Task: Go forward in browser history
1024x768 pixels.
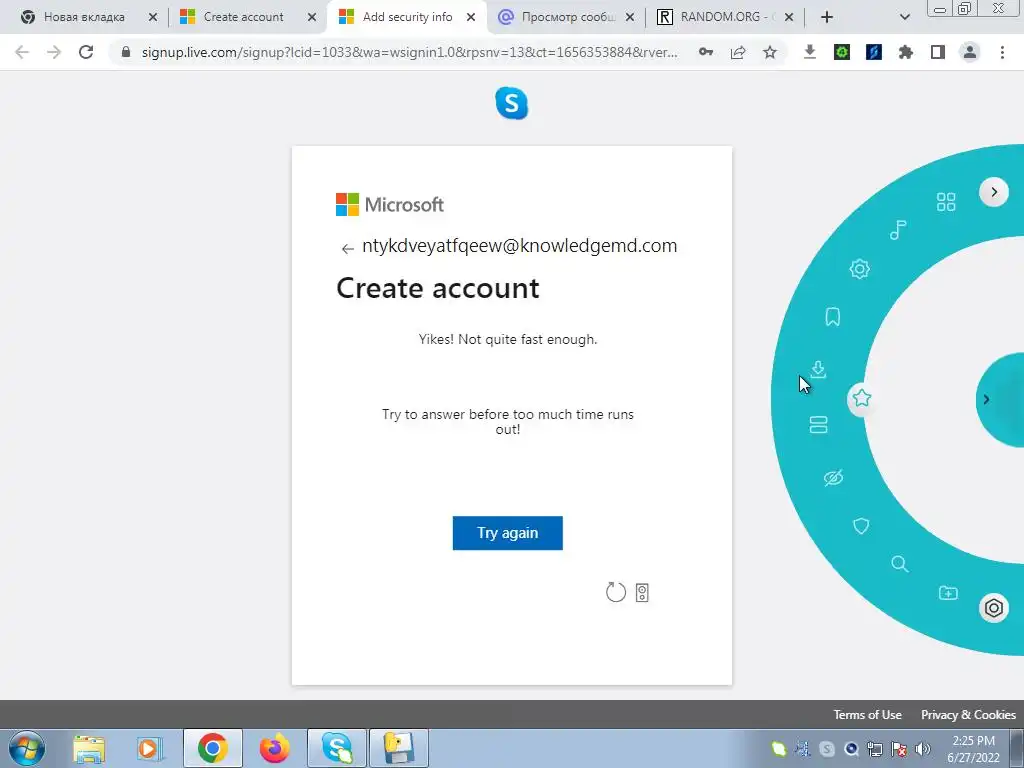Action: pyautogui.click(x=54, y=52)
